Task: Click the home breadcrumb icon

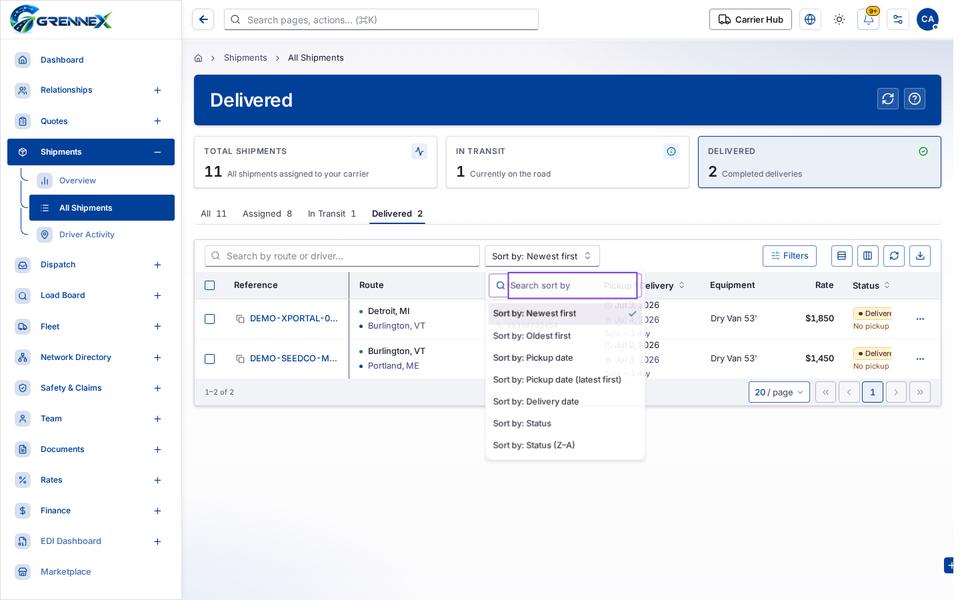Action: tap(198, 58)
